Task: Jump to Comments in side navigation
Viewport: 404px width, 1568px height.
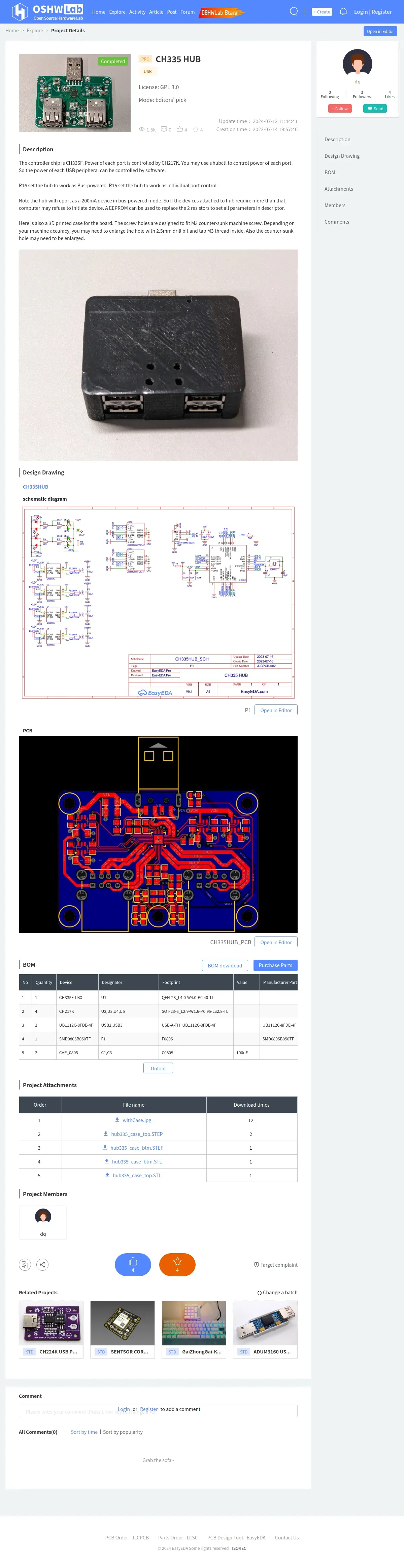Action: pos(336,222)
